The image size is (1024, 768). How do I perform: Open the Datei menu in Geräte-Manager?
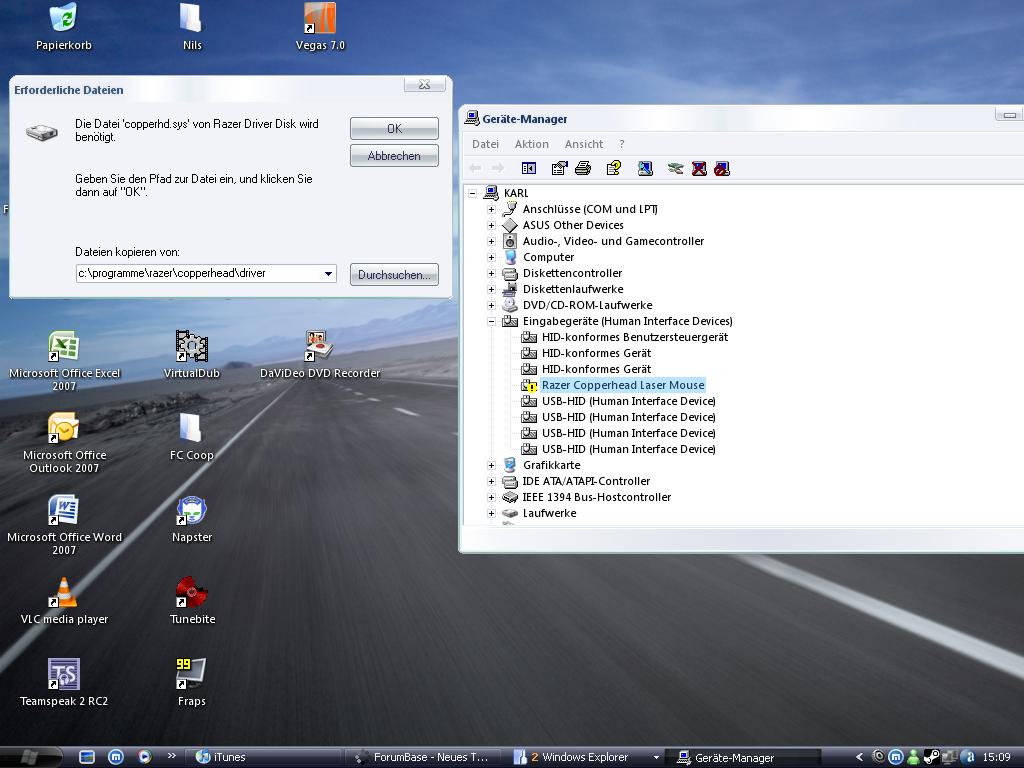pos(485,144)
